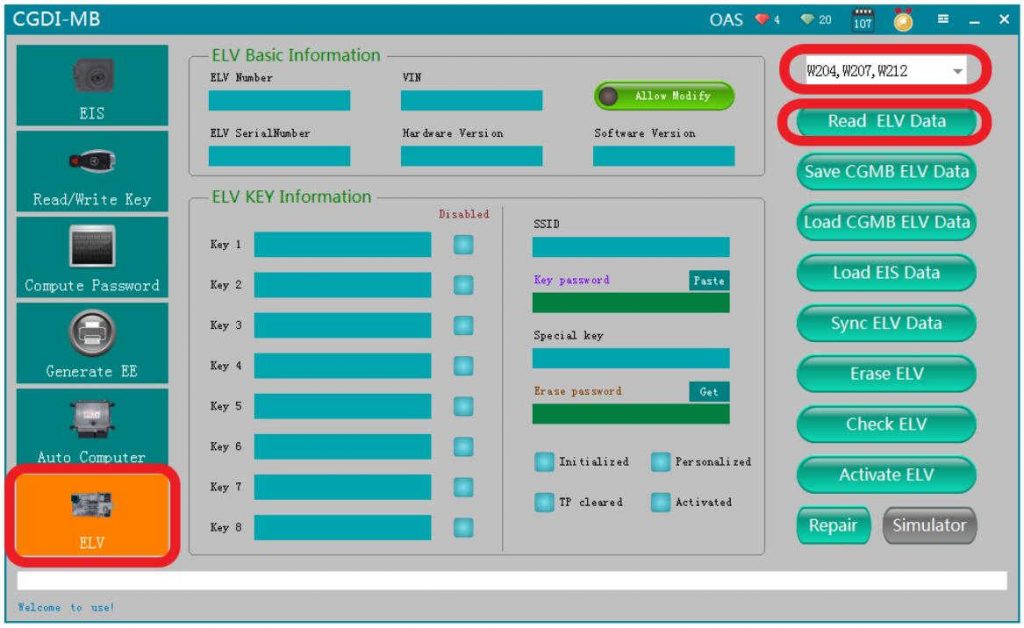Image resolution: width=1024 pixels, height=628 pixels.
Task: Click Load CGMB ELV Data button
Action: [886, 223]
